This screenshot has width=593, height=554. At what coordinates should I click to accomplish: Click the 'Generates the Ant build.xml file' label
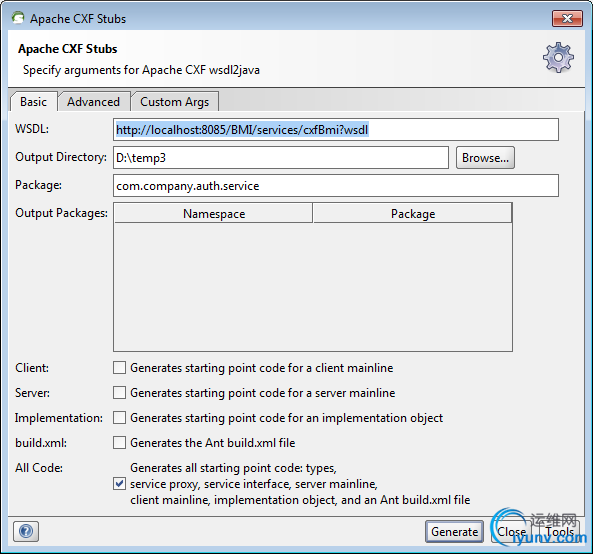(213, 443)
